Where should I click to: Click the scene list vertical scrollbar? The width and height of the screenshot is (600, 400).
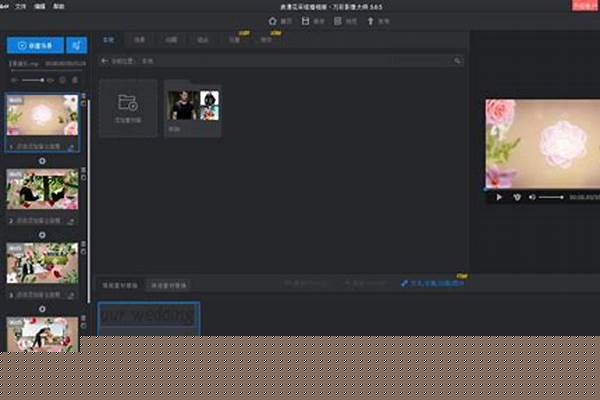89,201
